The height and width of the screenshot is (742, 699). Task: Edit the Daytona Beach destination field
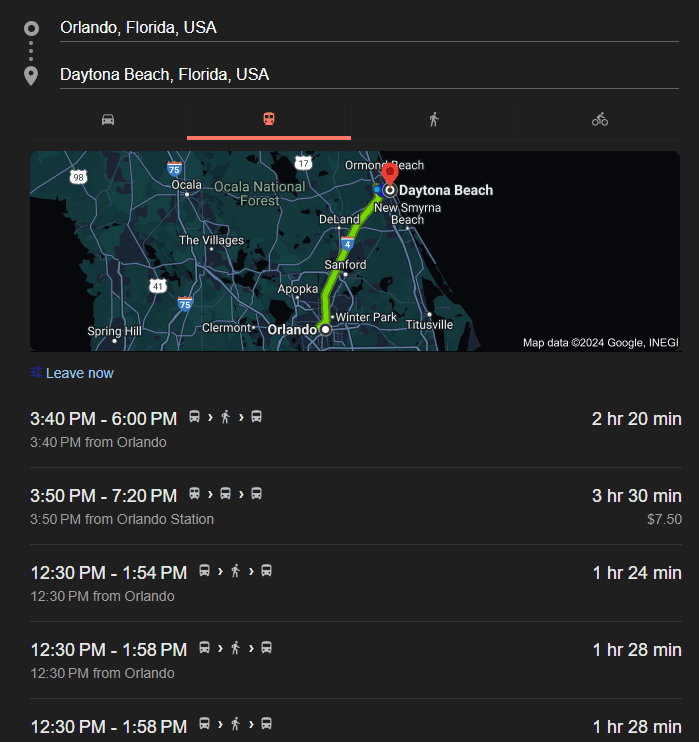point(368,75)
